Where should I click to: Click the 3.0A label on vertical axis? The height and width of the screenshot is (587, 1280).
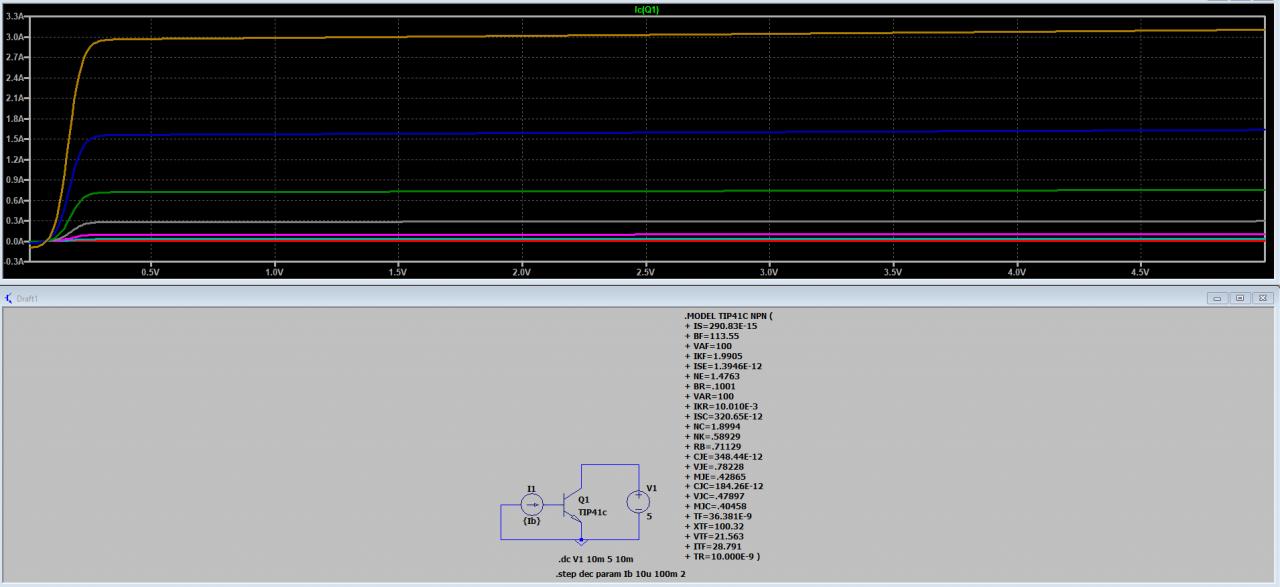click(15, 37)
